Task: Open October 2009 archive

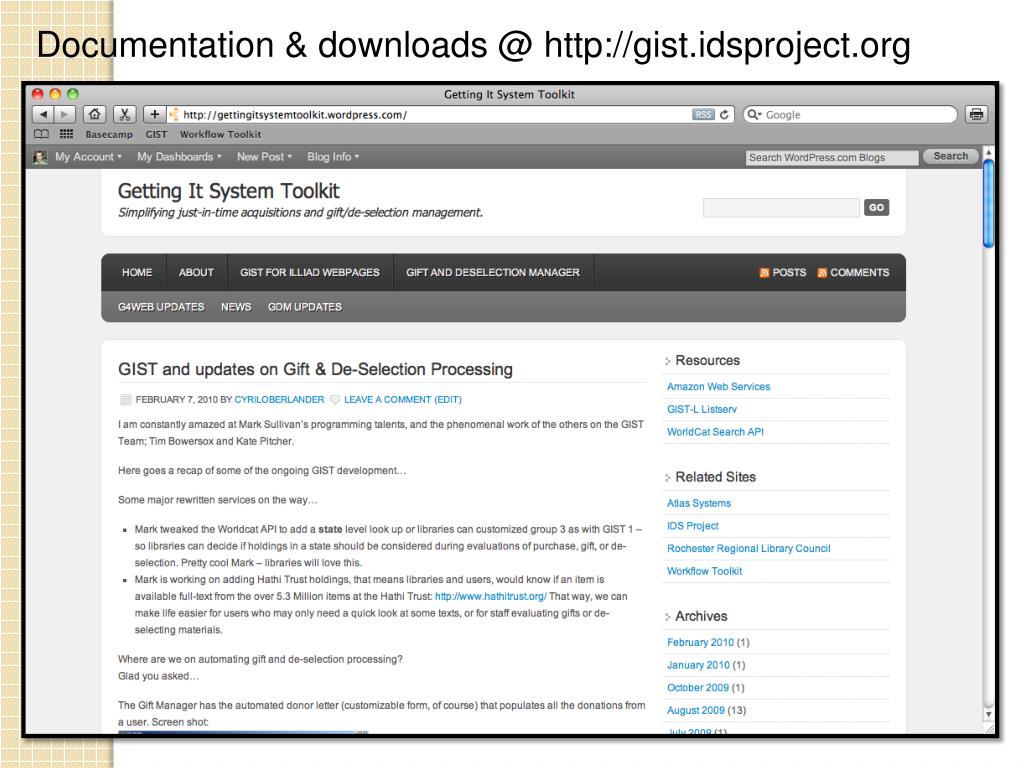Action: 697,688
